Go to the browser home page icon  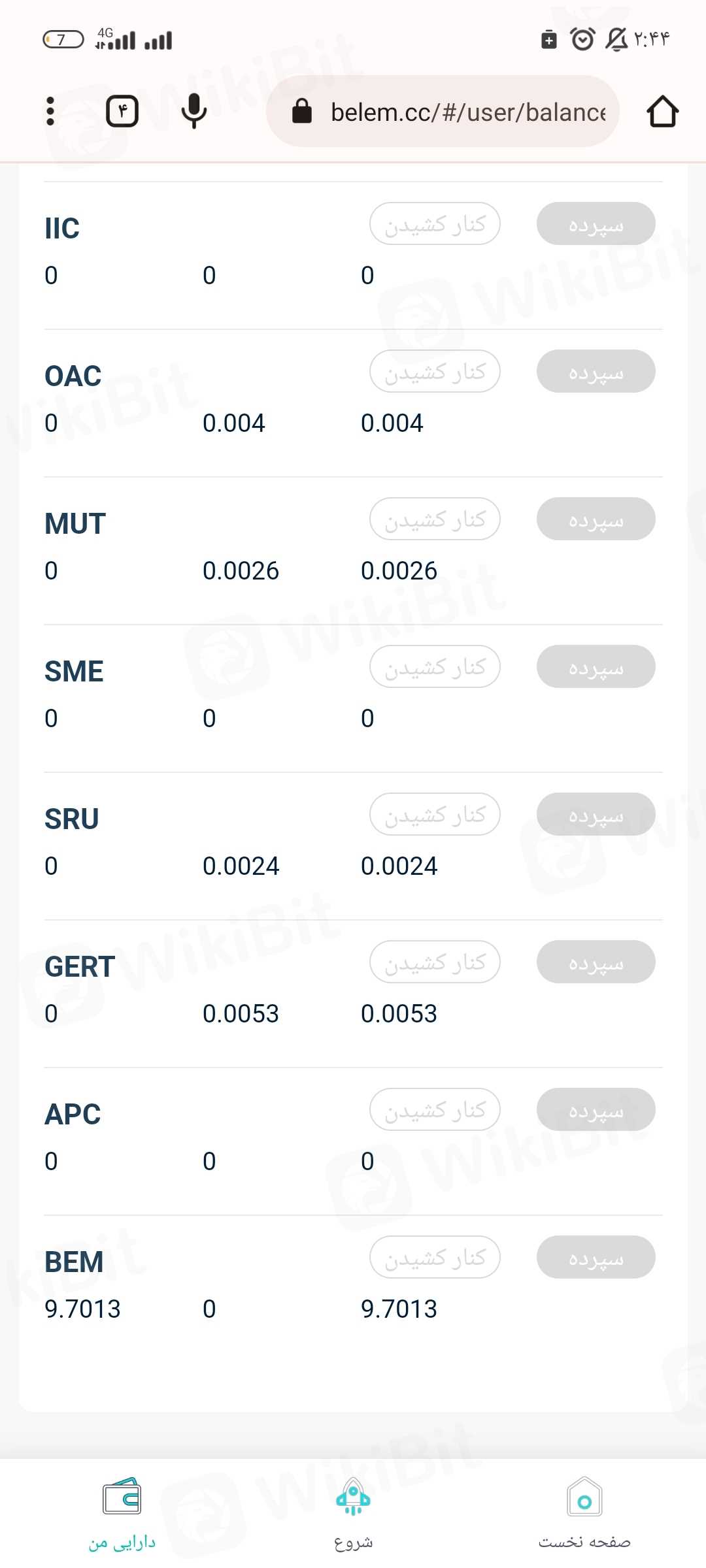tap(662, 111)
